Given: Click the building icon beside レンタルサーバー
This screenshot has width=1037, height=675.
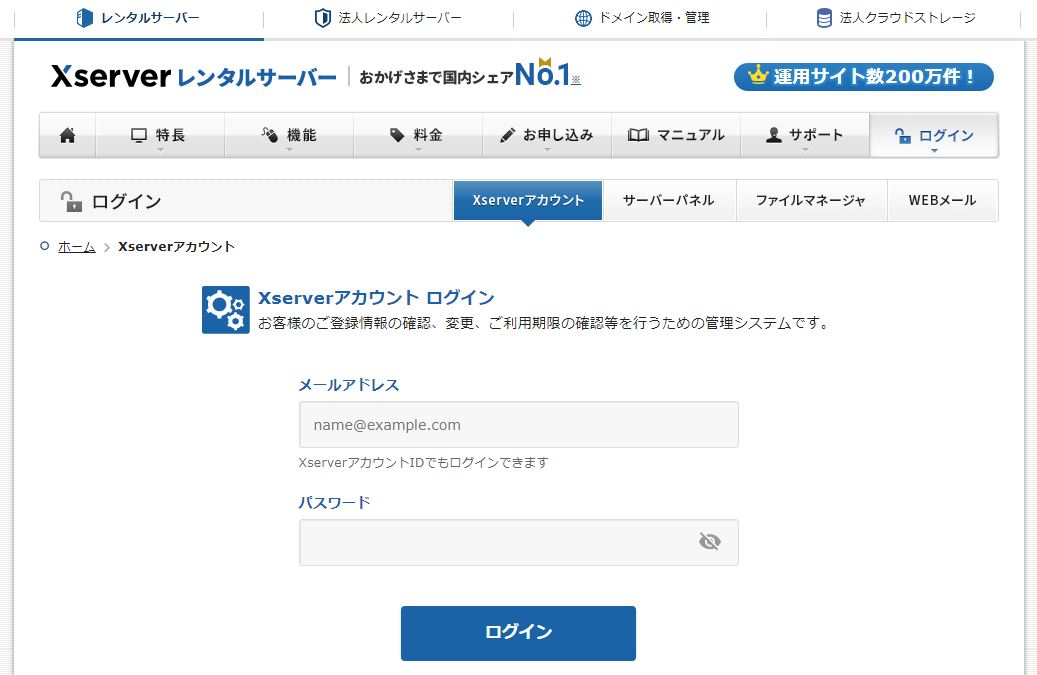Looking at the screenshot, I should (x=85, y=18).
